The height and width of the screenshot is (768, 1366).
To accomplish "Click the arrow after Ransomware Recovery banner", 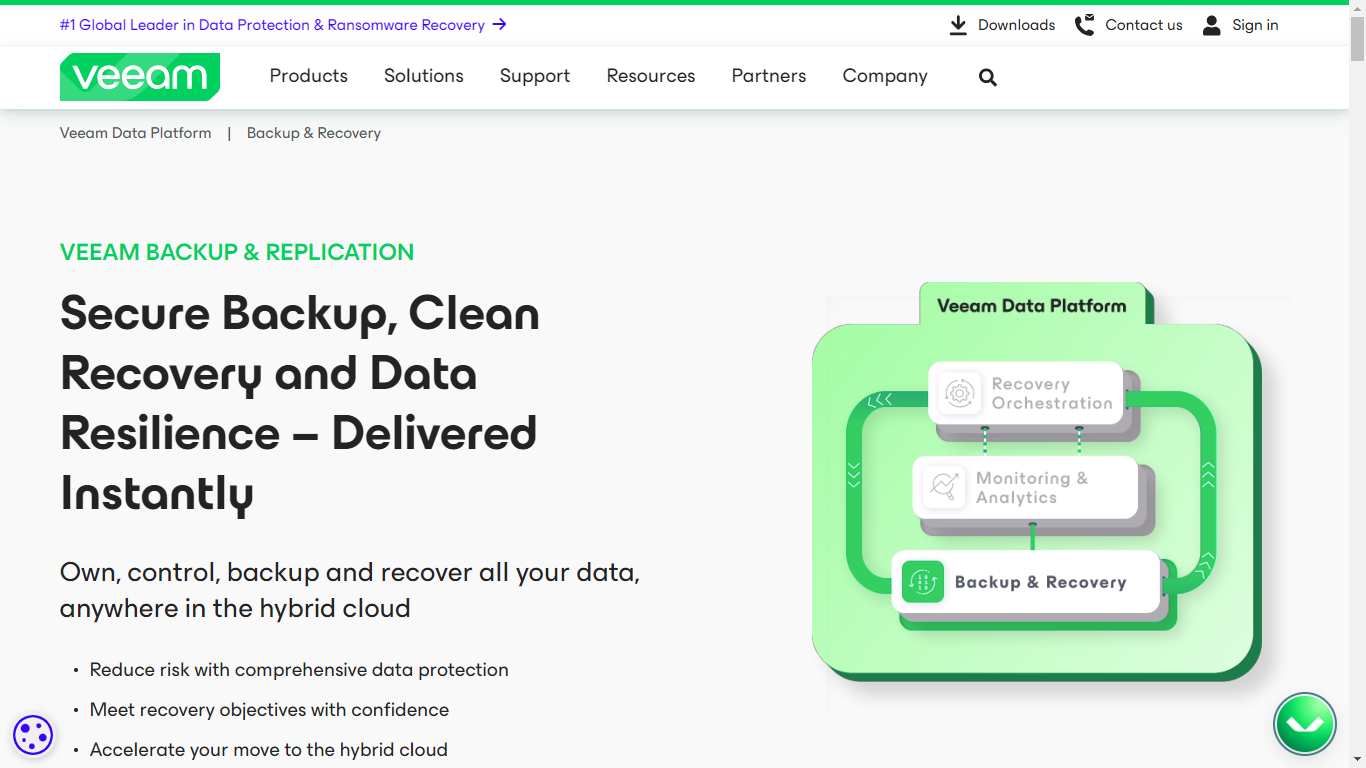I will pyautogui.click(x=500, y=25).
